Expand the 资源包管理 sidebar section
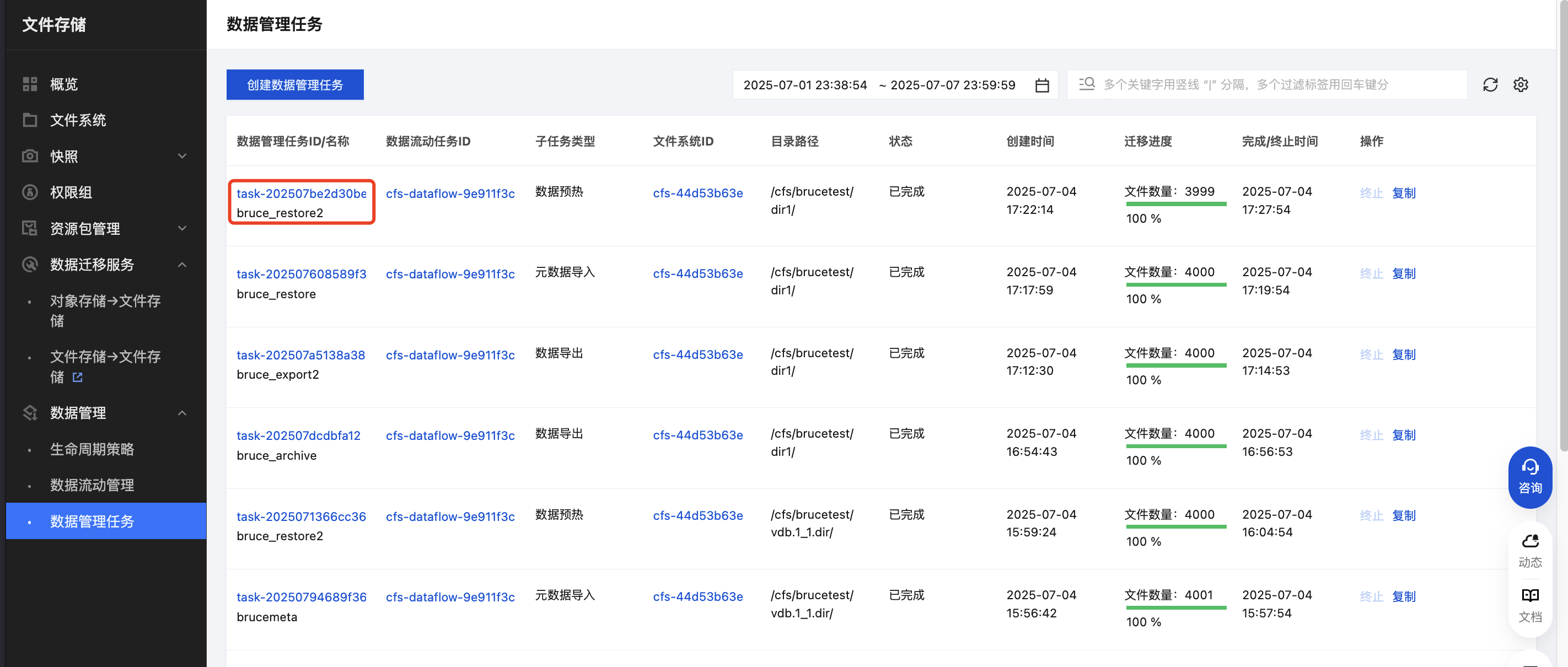The height and width of the screenshot is (667, 1568). coord(182,228)
